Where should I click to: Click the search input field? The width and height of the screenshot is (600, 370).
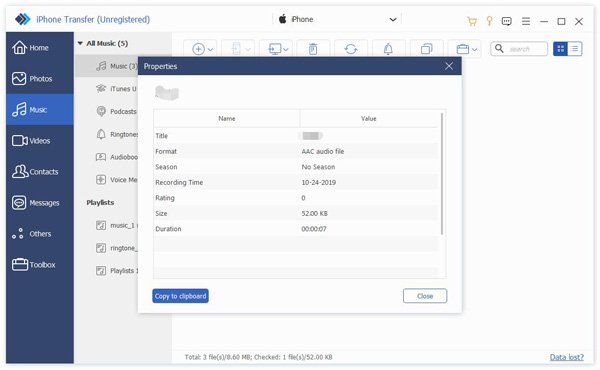click(x=519, y=49)
